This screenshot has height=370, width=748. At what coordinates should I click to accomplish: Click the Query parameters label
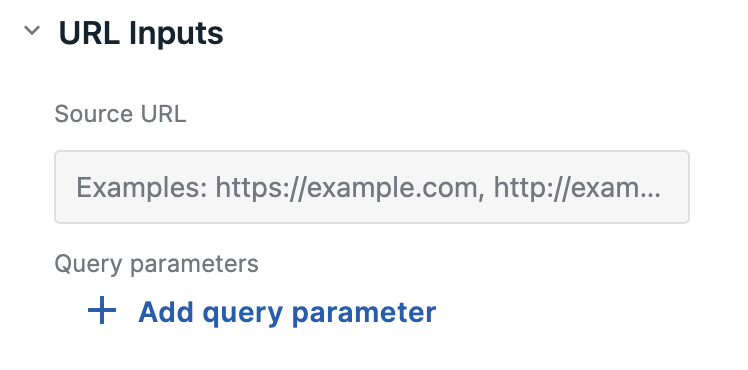(x=156, y=264)
